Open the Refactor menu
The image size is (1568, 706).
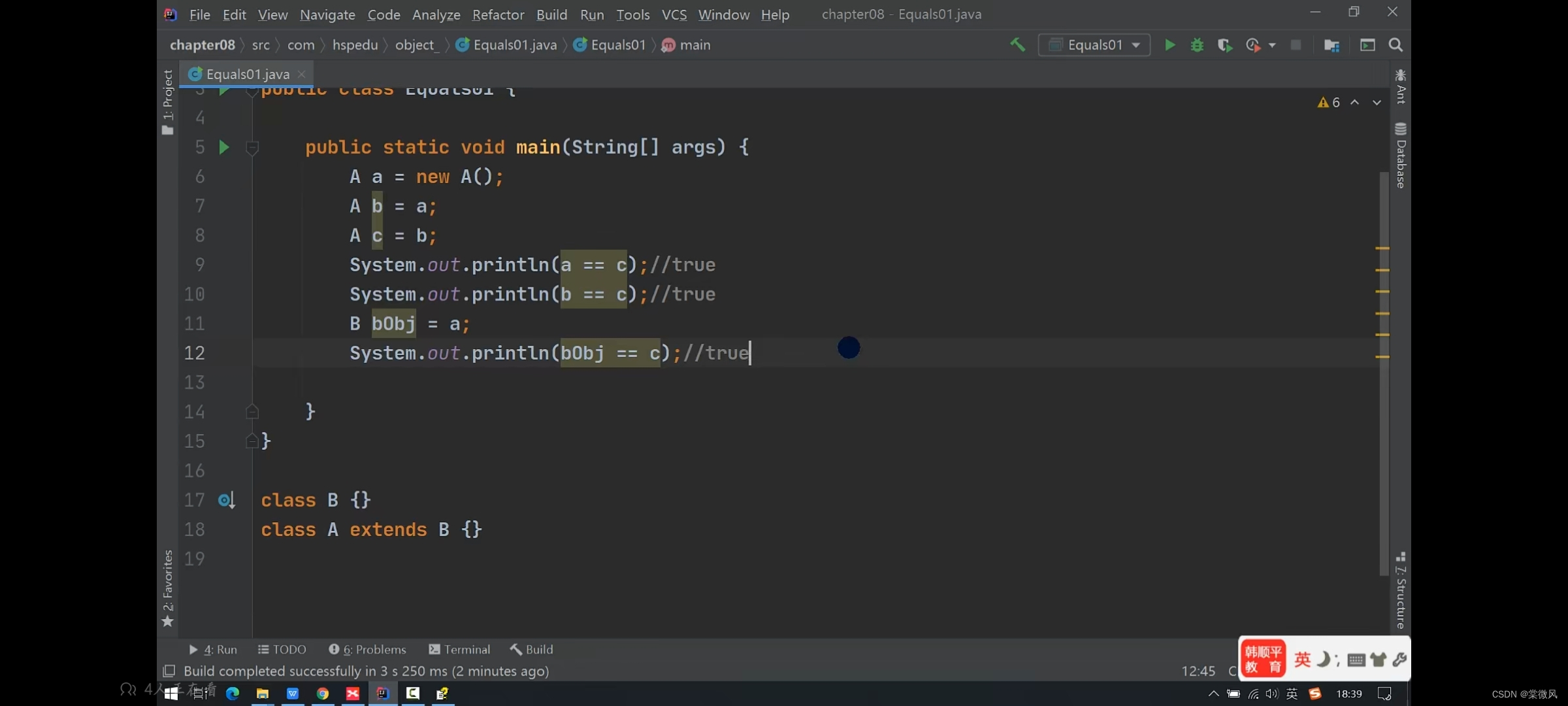coord(498,14)
